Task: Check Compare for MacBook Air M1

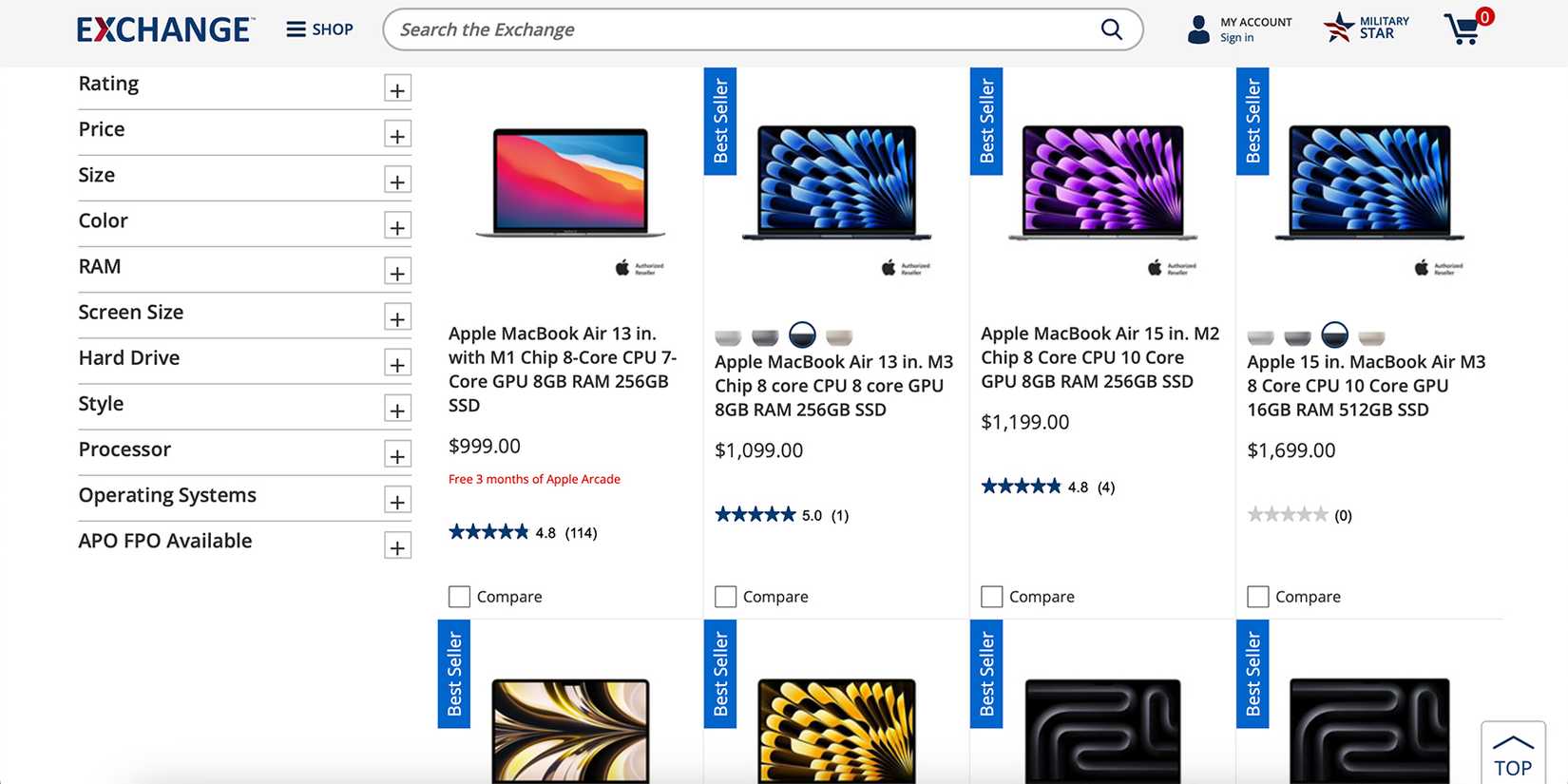Action: pos(459,597)
